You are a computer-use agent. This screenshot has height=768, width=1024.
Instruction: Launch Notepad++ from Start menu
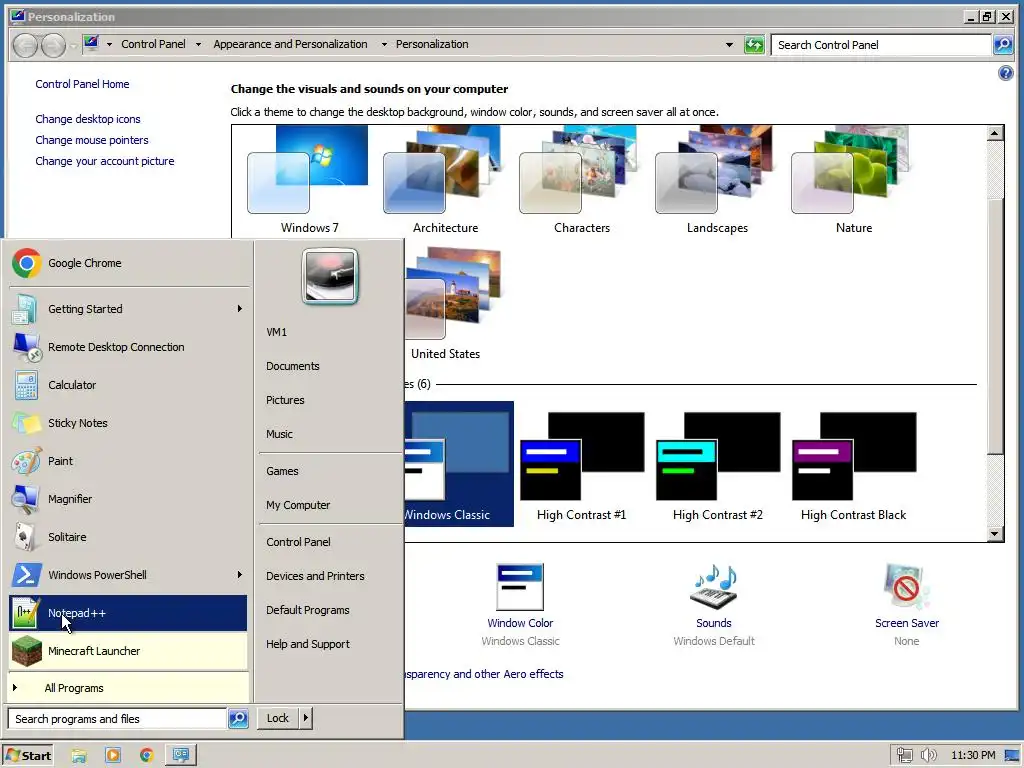[x=128, y=613]
